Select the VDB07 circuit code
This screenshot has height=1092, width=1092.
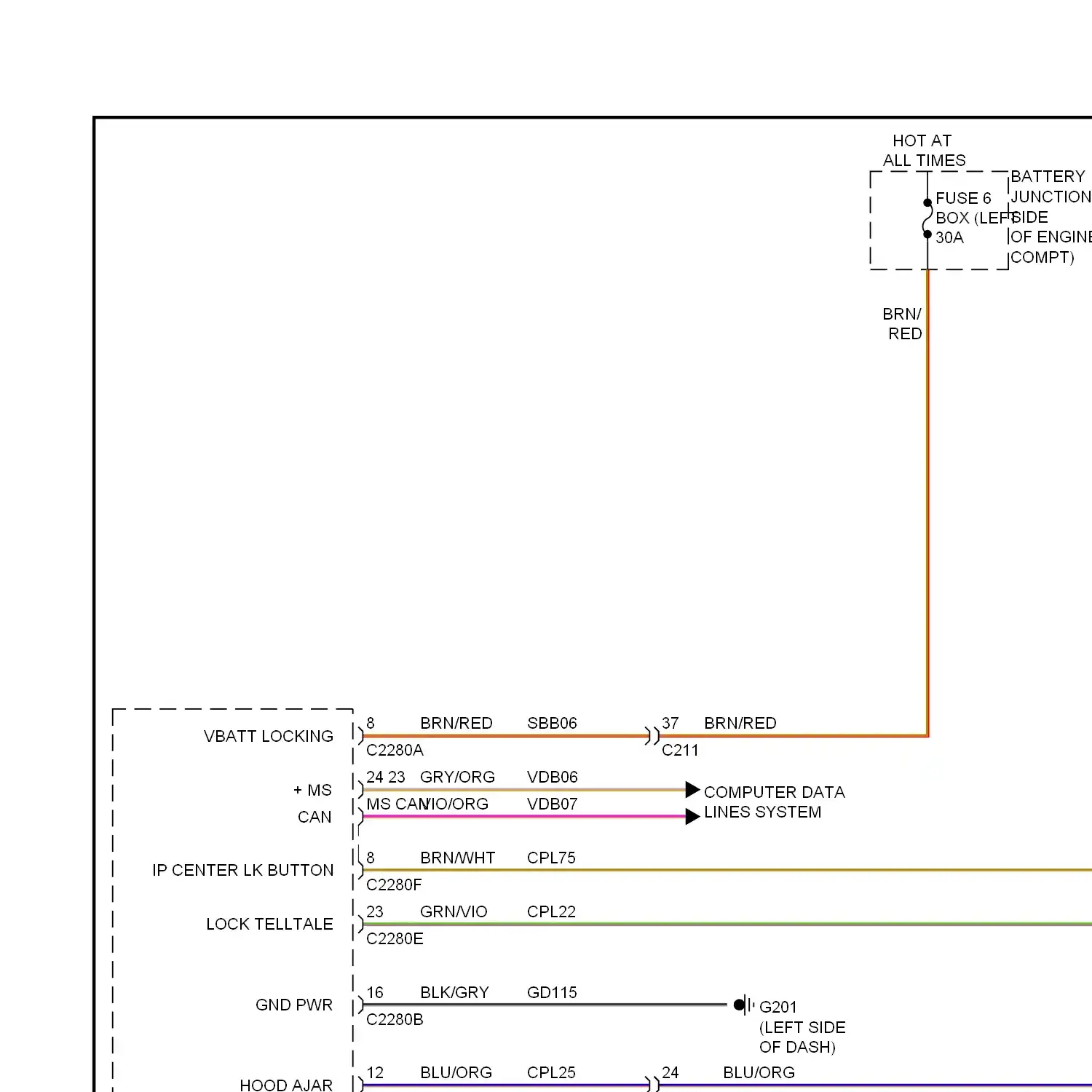click(553, 804)
